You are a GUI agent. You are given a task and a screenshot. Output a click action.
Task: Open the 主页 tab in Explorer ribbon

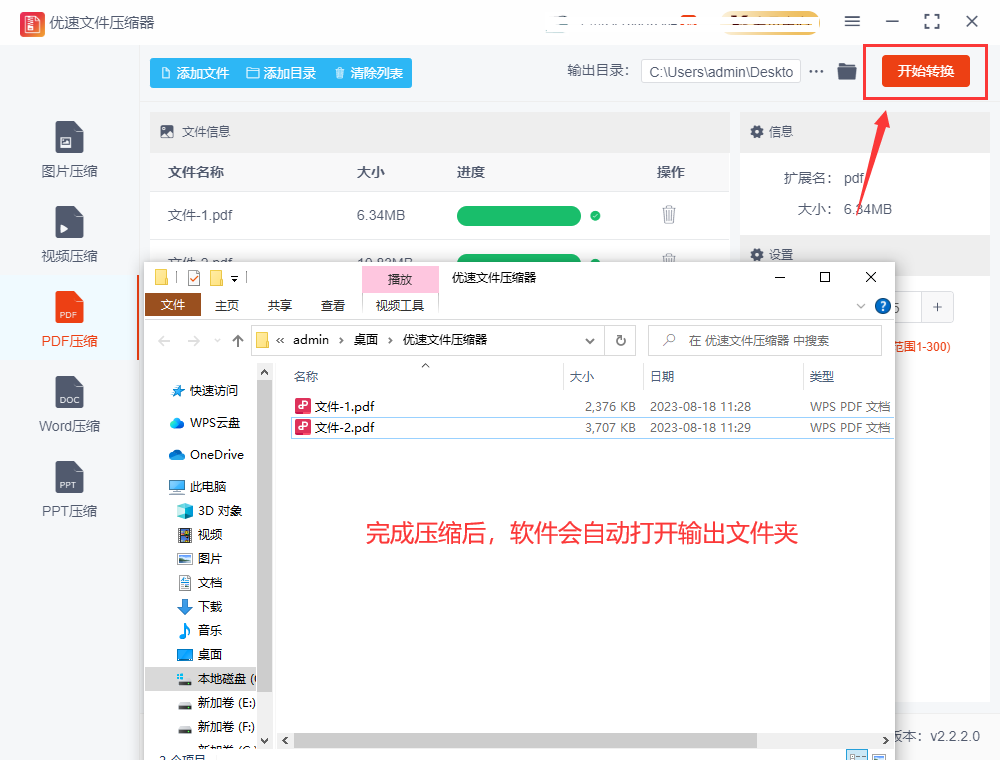point(226,305)
